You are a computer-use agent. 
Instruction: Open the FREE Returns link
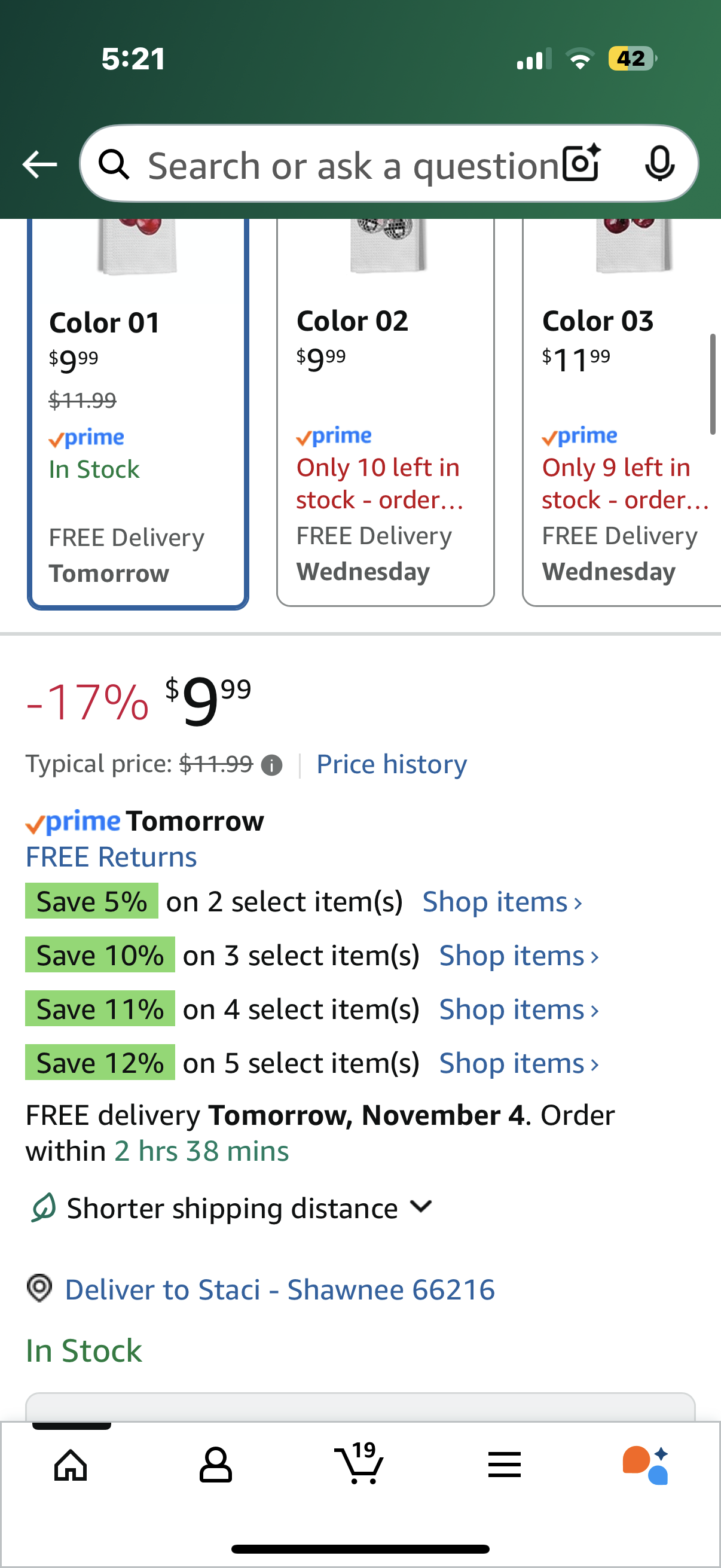coord(111,857)
